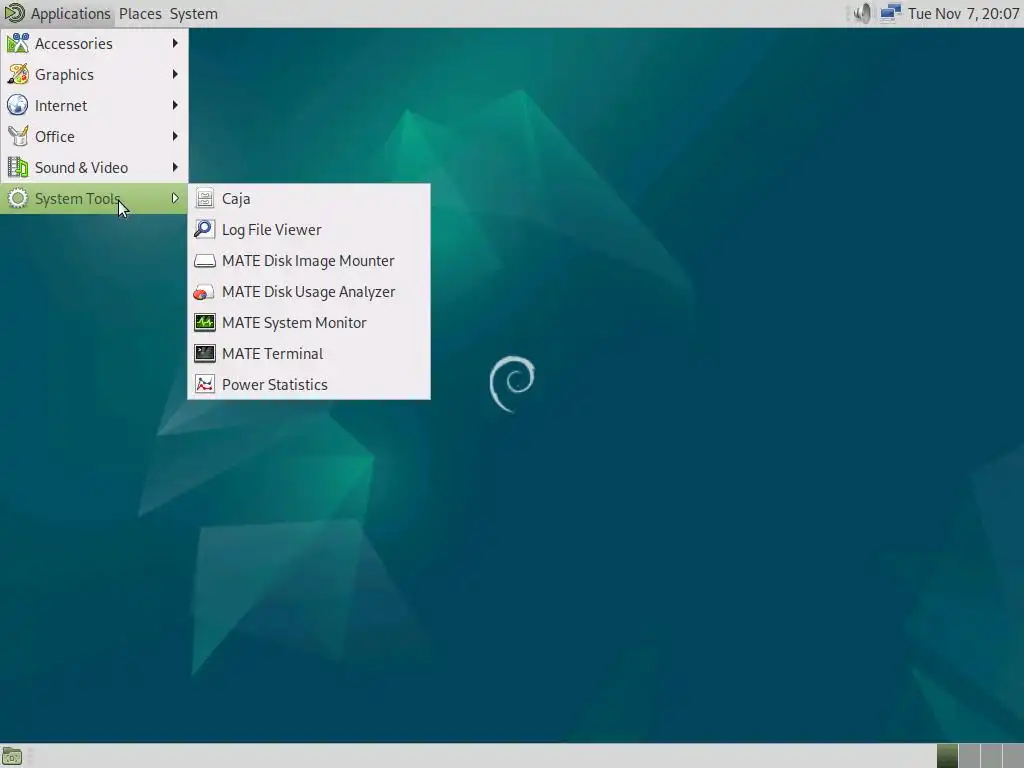Start MATE Disk Usage Analyzer
The image size is (1024, 768).
[x=309, y=292]
